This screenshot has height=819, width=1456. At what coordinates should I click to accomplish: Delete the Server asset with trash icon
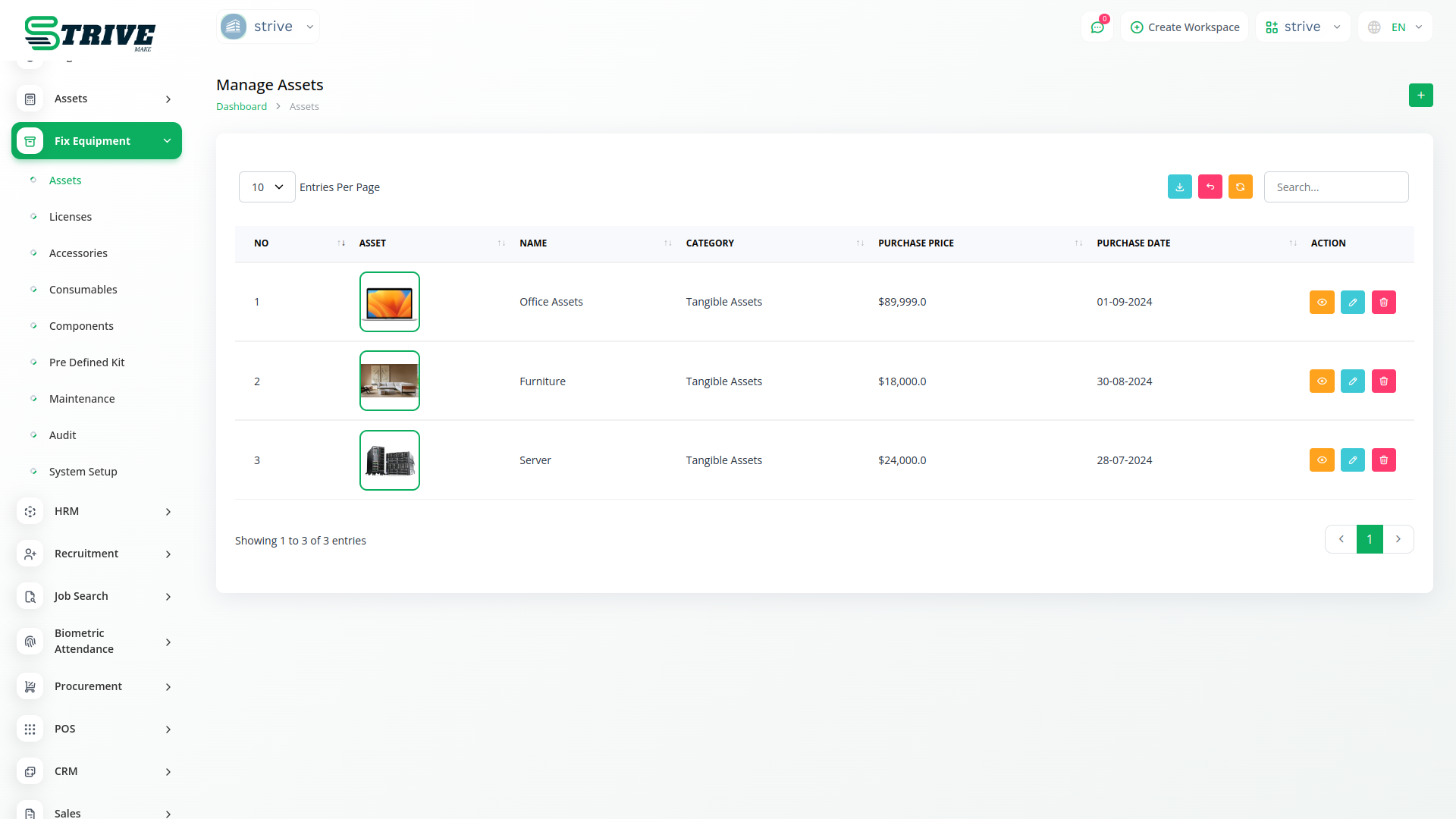point(1383,460)
